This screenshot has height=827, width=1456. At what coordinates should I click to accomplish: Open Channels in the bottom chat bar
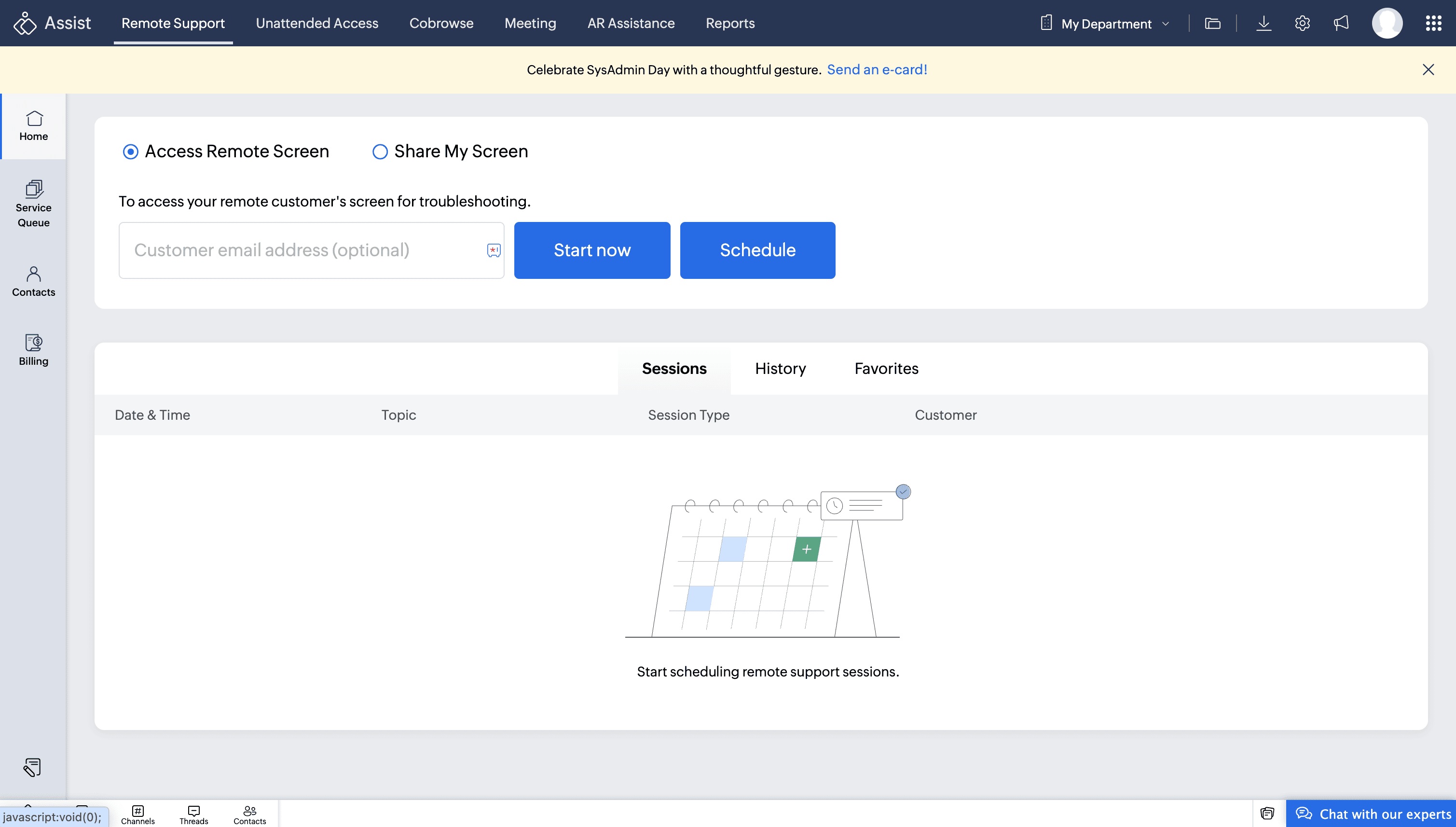pyautogui.click(x=137, y=814)
